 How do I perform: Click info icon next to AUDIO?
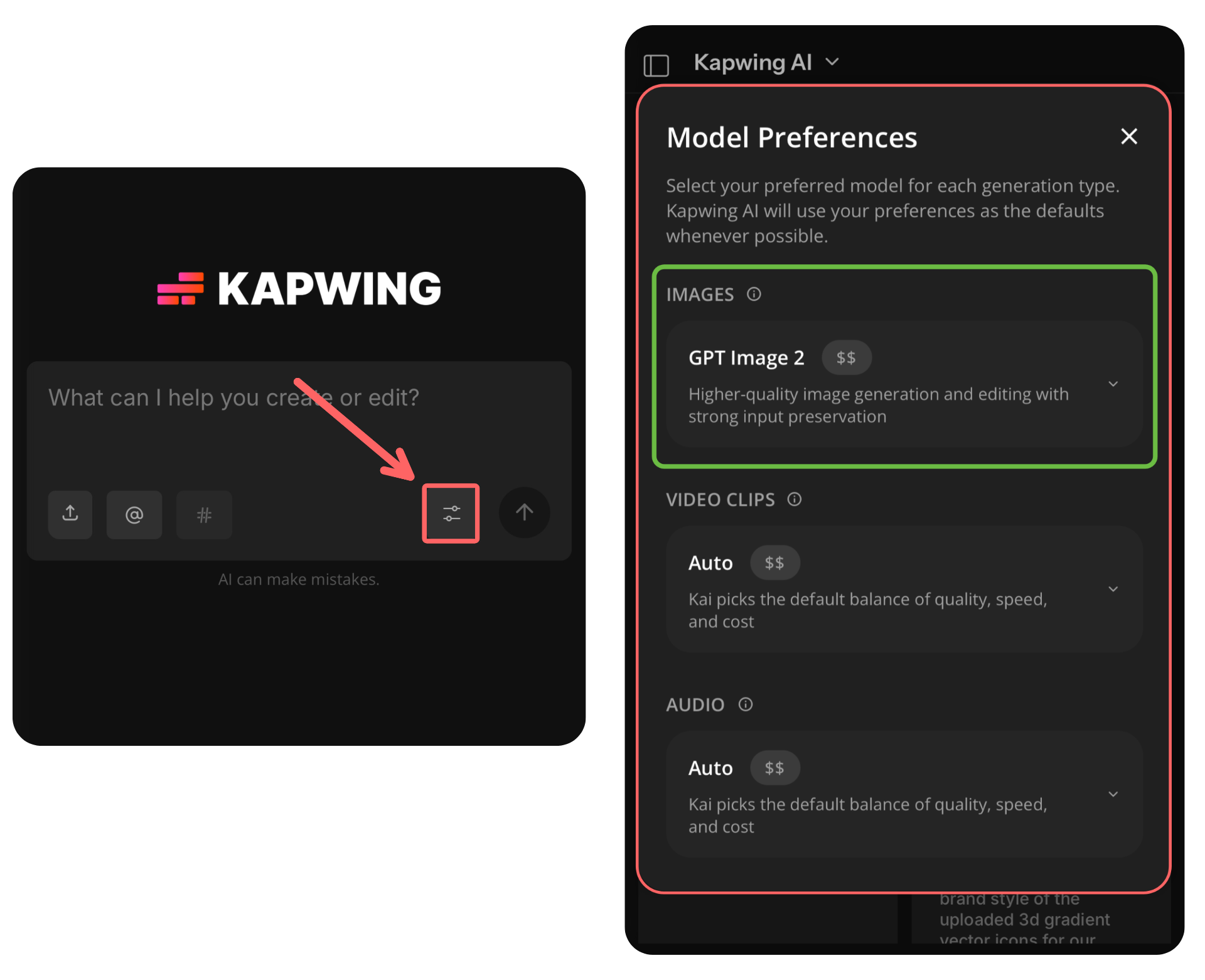(745, 704)
